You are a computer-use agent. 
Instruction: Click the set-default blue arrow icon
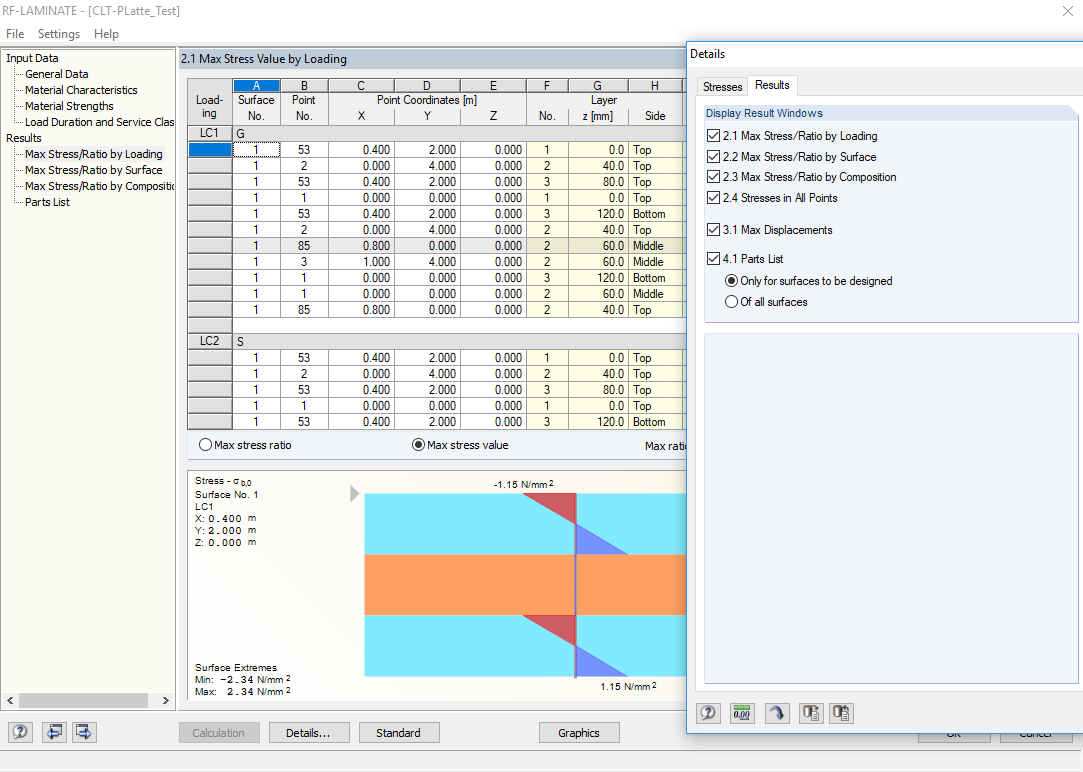(x=777, y=713)
